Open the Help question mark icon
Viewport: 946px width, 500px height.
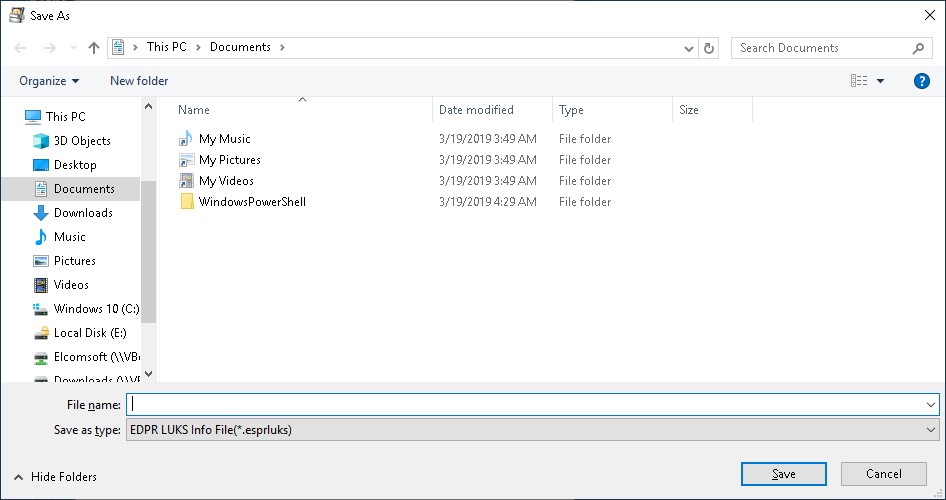922,81
